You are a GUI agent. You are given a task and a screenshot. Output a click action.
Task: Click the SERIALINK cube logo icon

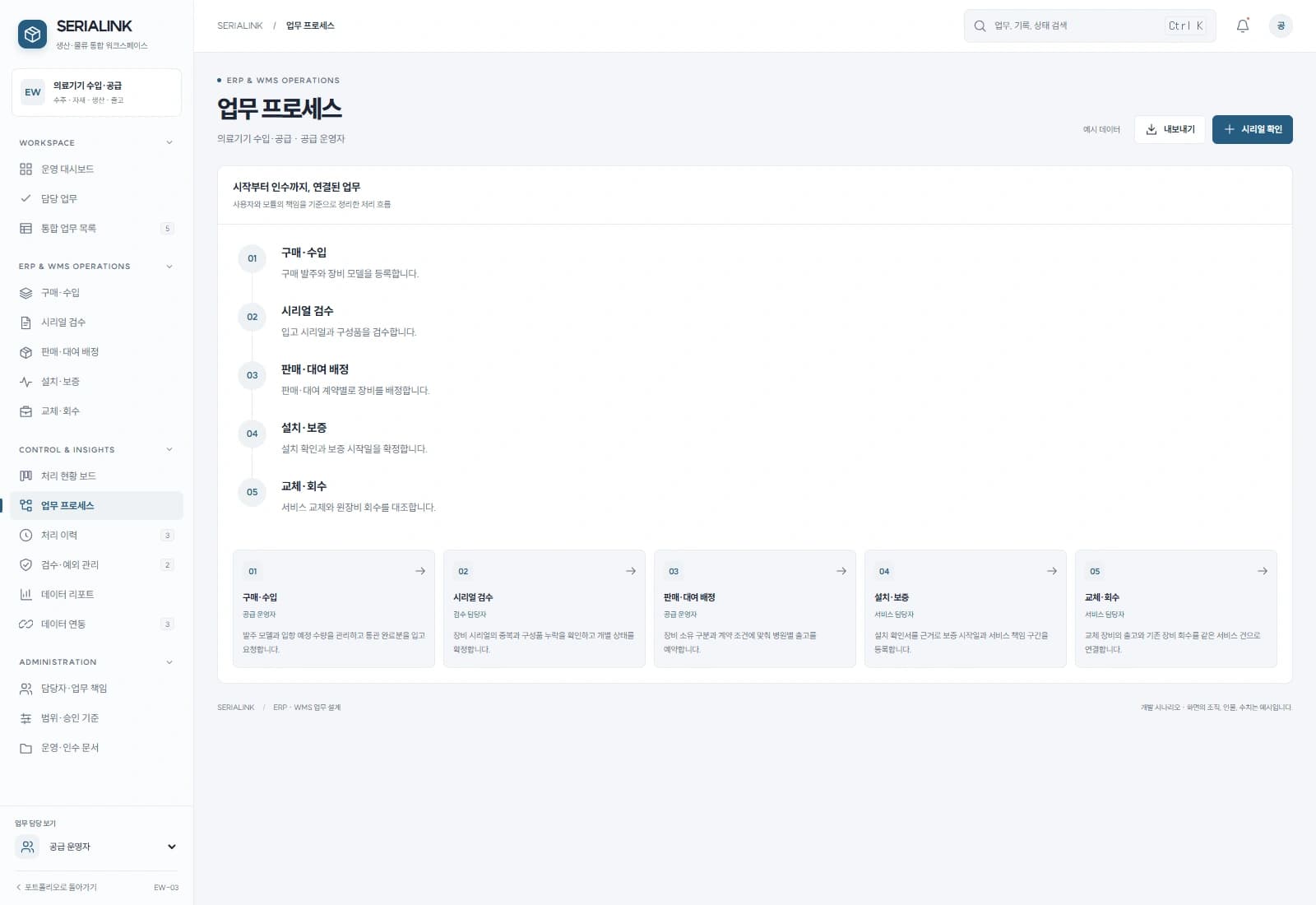(x=32, y=34)
